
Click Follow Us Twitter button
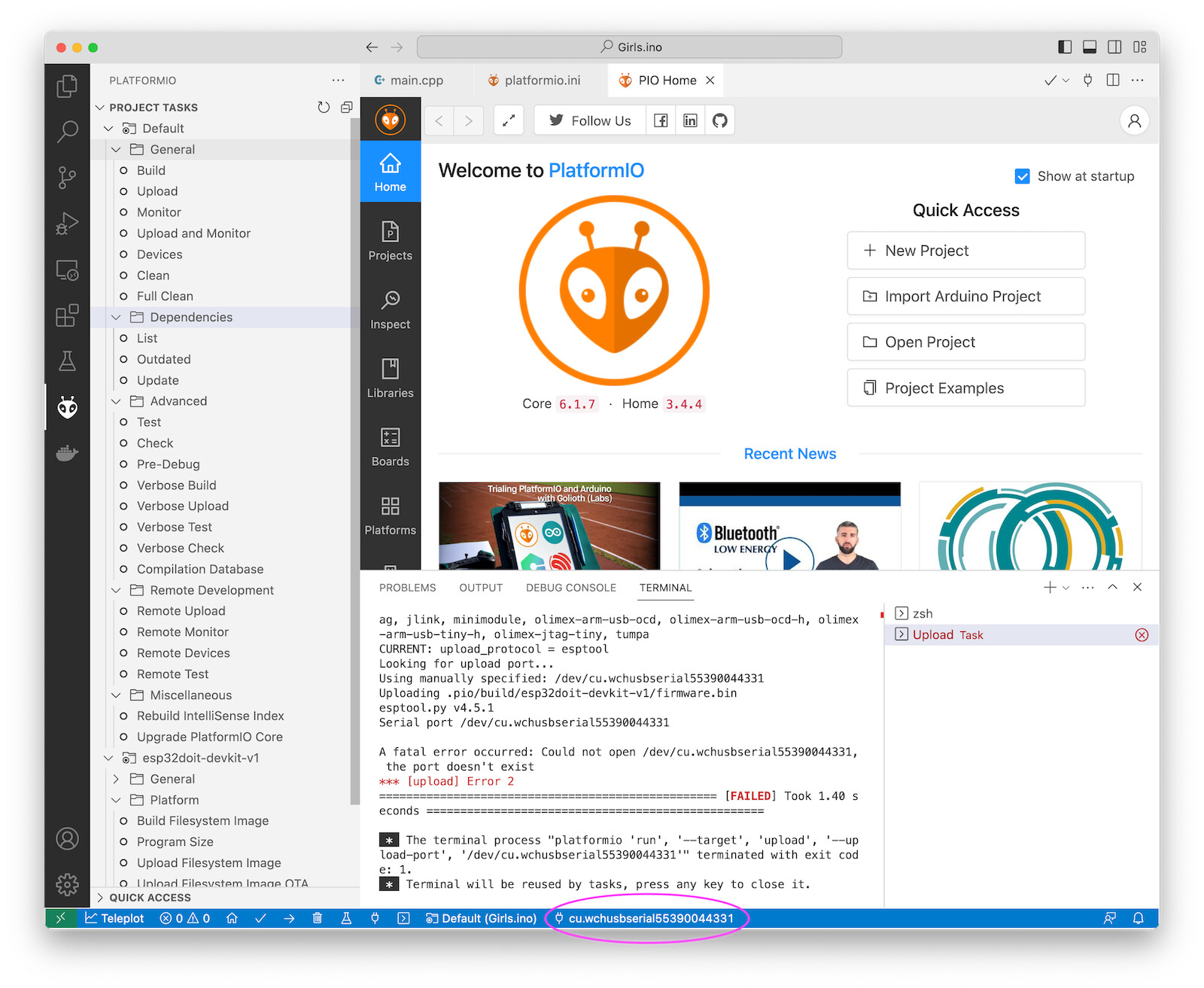[x=590, y=120]
